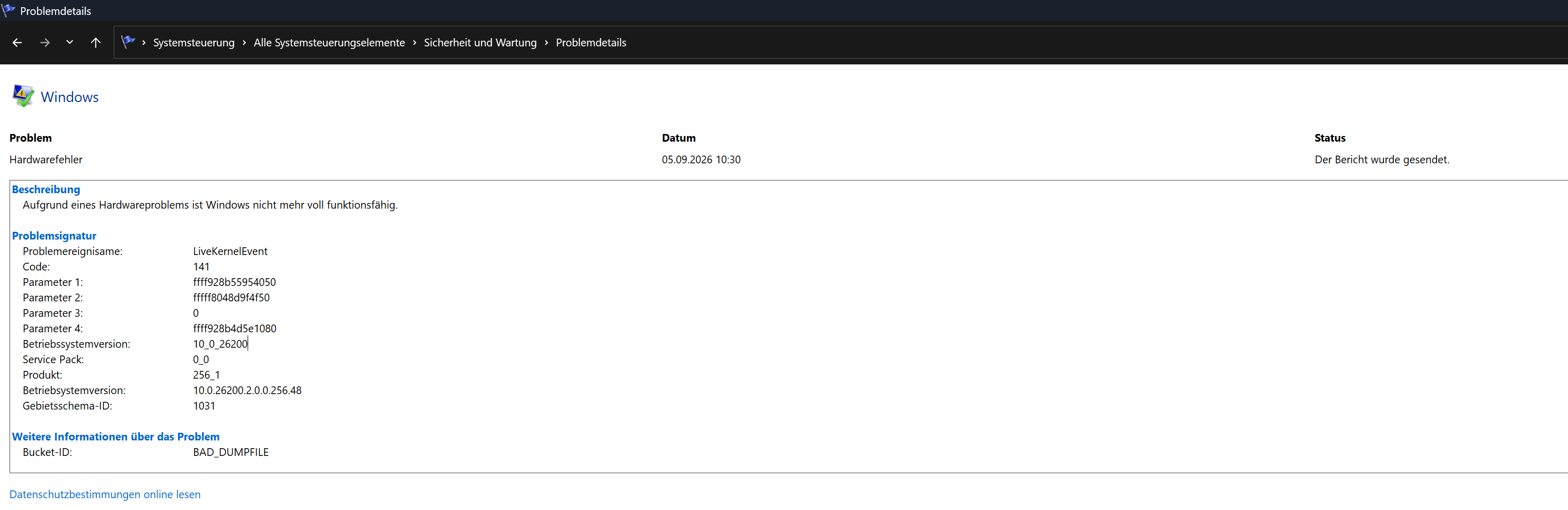Image resolution: width=1568 pixels, height=510 pixels.
Task: Click the Problemsignatur section heading
Action: [x=54, y=236]
